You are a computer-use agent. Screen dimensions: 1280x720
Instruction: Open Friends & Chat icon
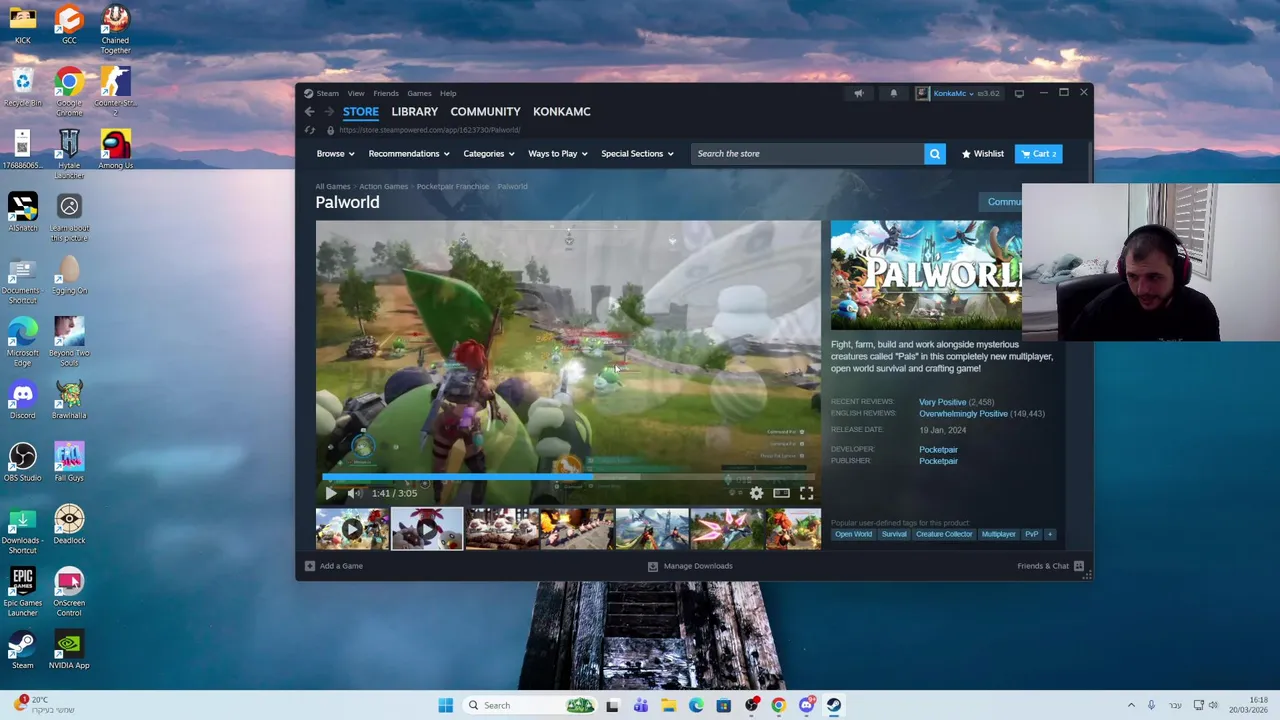coord(1078,566)
